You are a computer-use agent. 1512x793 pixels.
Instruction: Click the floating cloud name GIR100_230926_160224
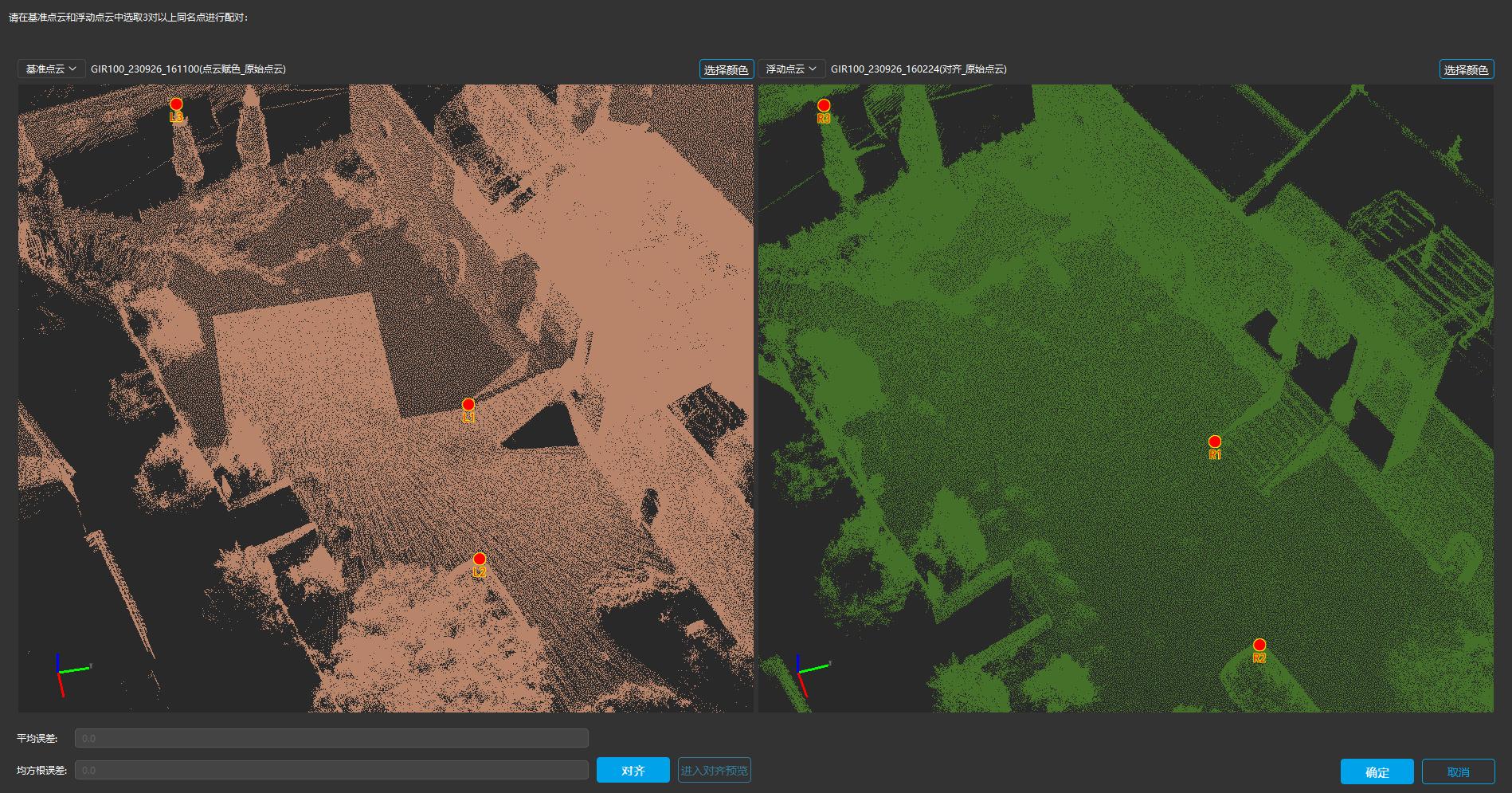919,69
